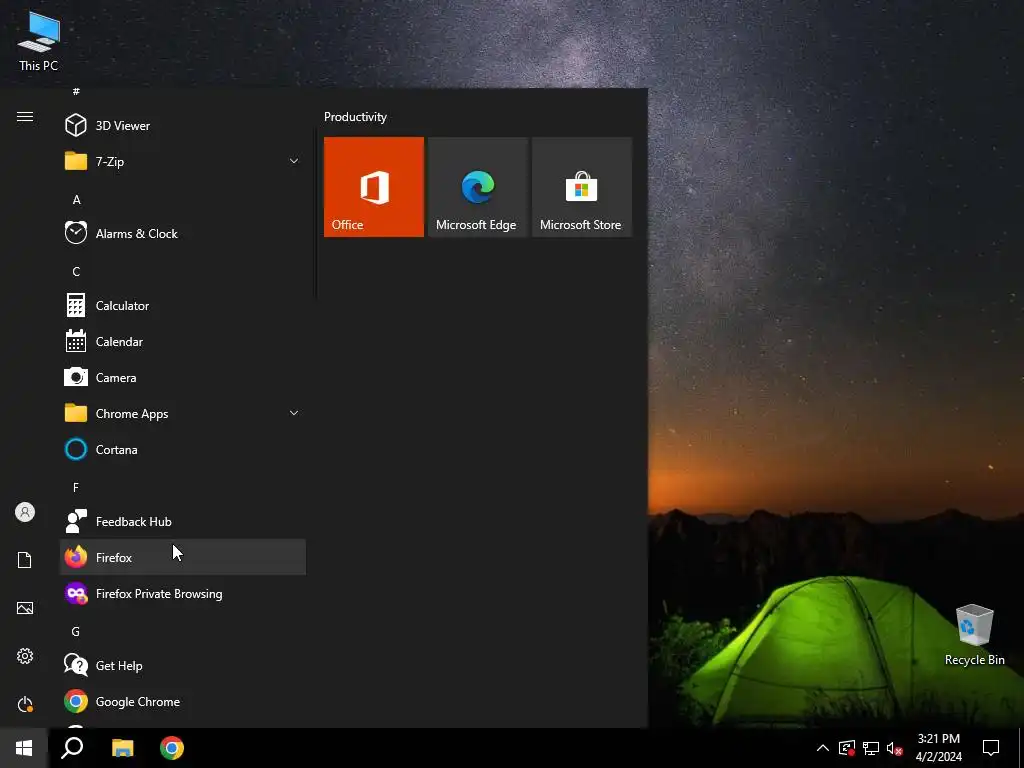The width and height of the screenshot is (1024, 768).
Task: Launch Cortana from the app list
Action: 182,449
